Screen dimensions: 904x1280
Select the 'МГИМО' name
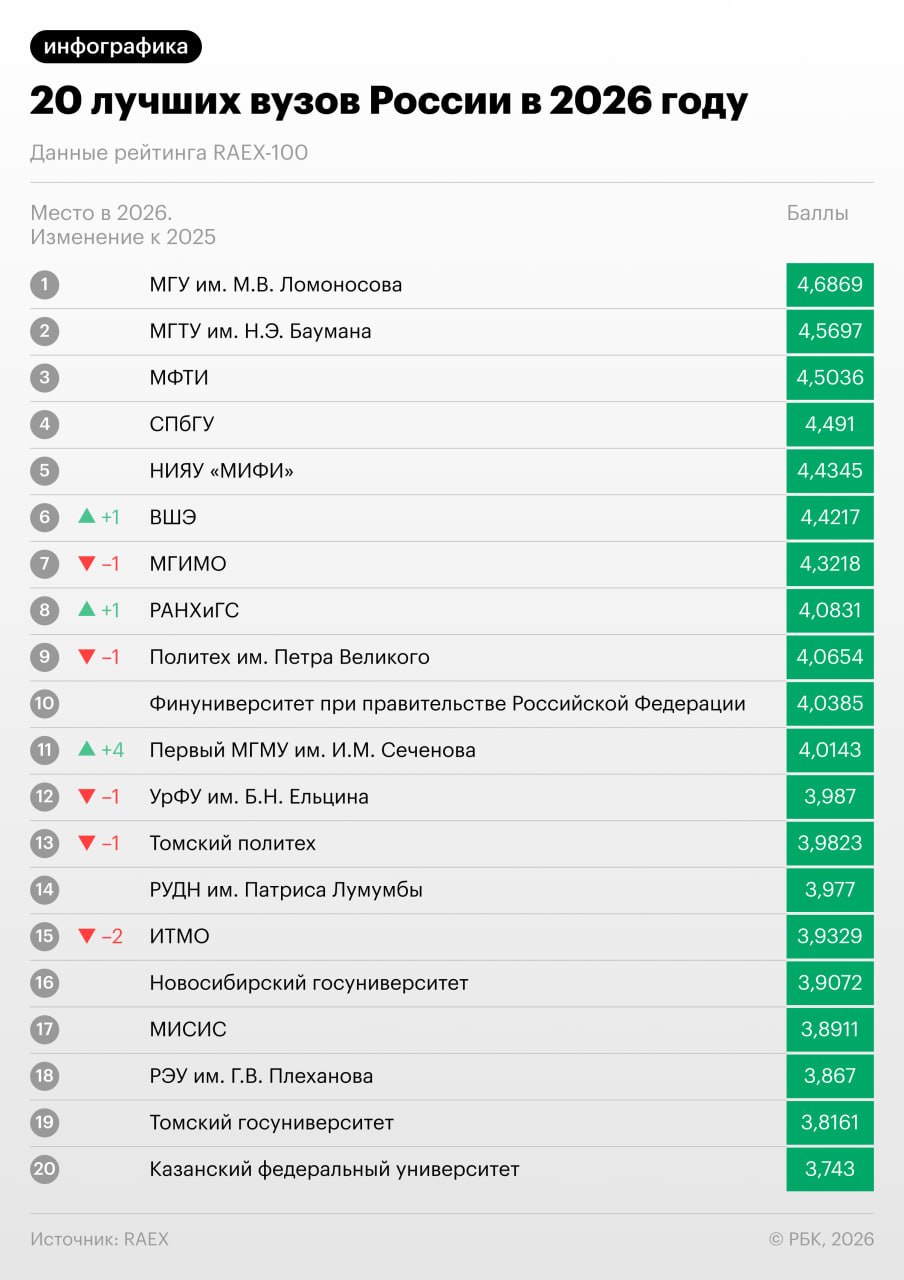point(188,564)
